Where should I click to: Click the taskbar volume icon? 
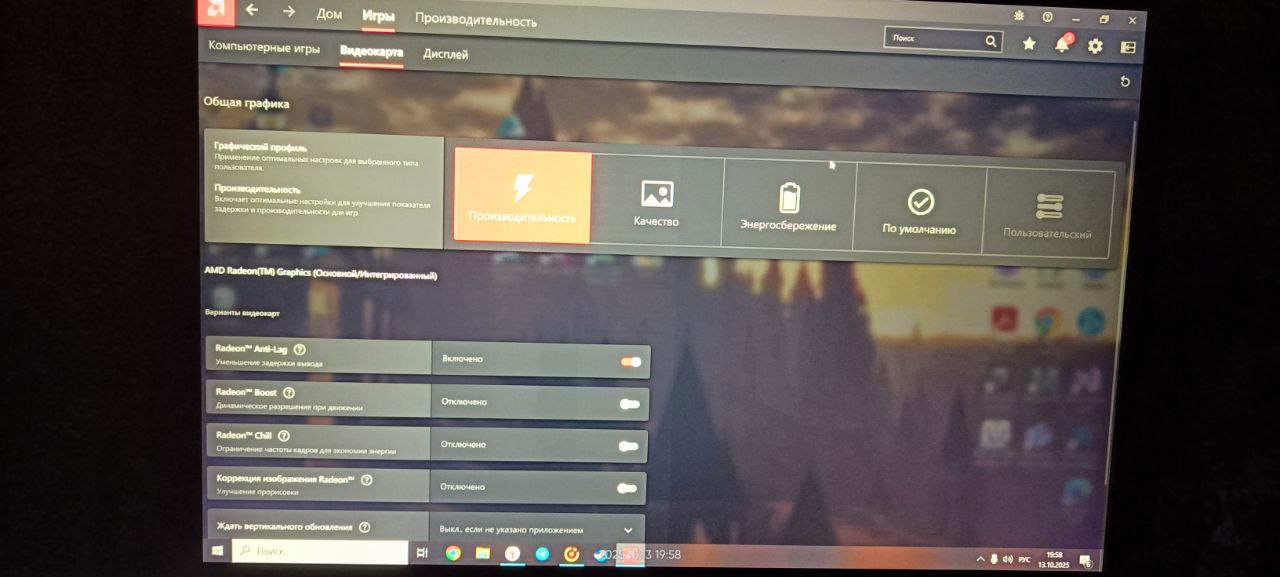[x=1007, y=559]
